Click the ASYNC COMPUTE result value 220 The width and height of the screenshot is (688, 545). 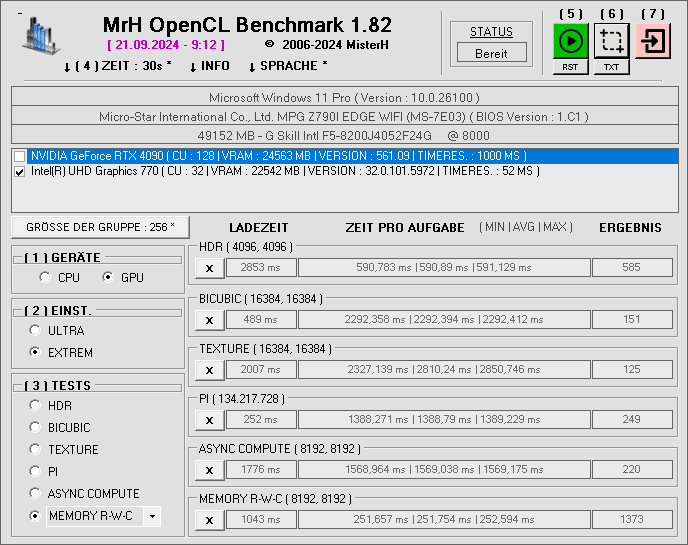[x=632, y=470]
